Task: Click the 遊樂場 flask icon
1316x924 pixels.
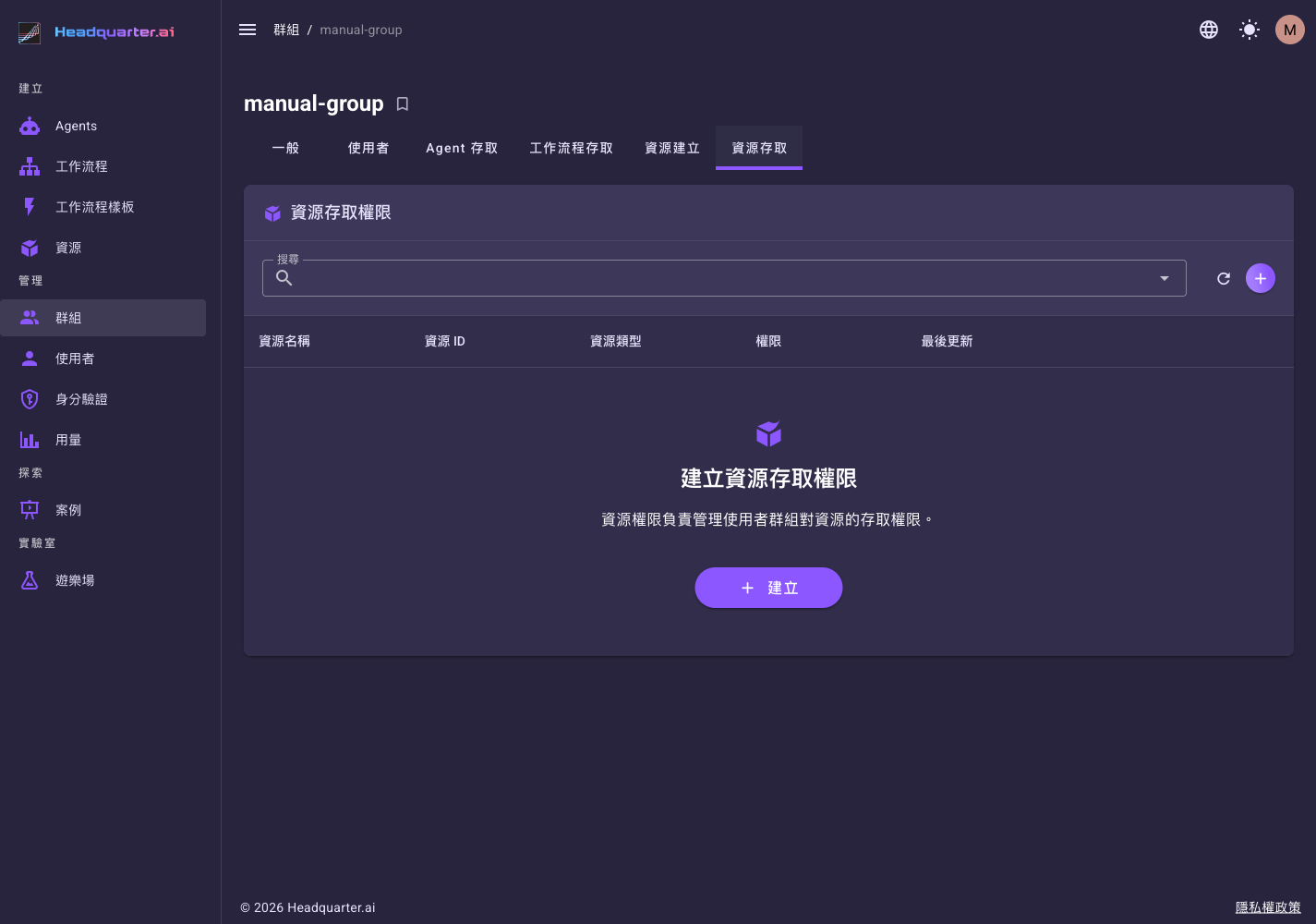Action: pos(30,580)
